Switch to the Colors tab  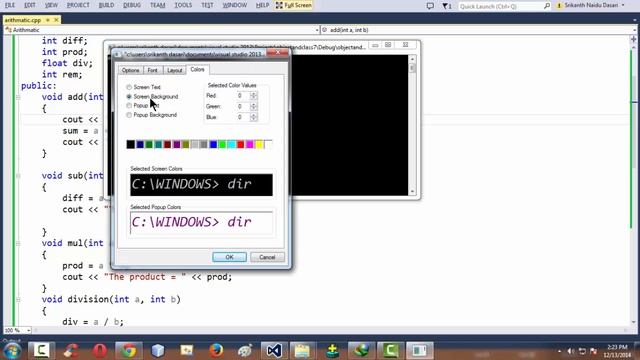(198, 69)
